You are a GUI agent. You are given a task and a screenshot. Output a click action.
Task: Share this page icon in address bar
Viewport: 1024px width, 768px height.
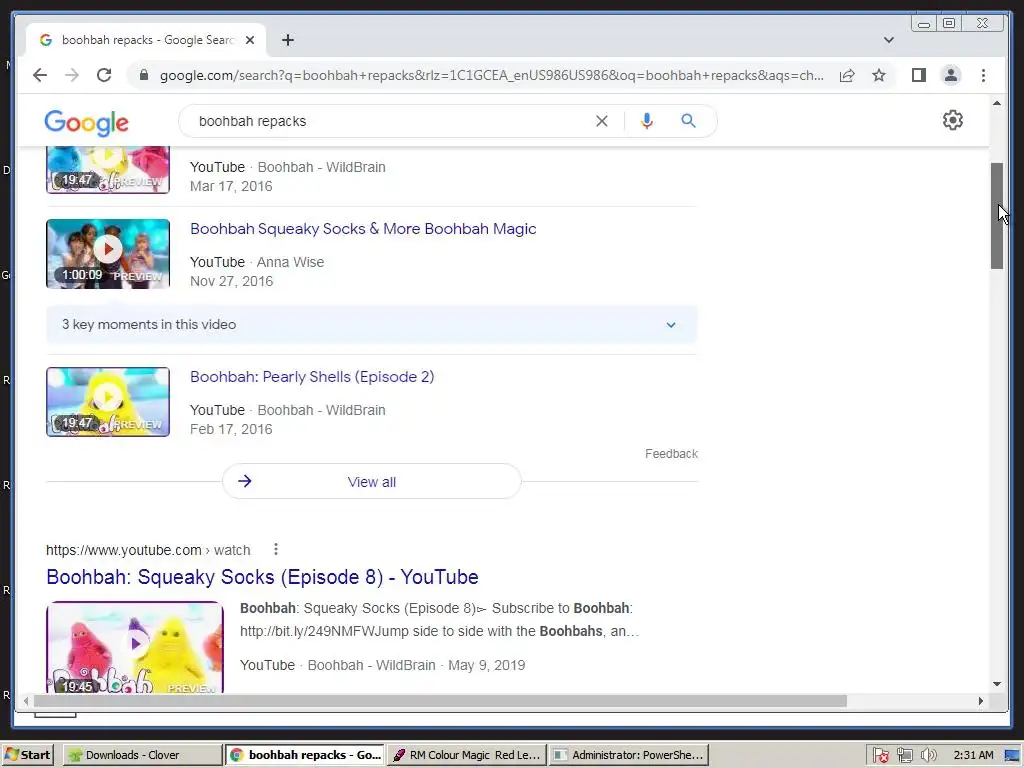click(x=847, y=75)
